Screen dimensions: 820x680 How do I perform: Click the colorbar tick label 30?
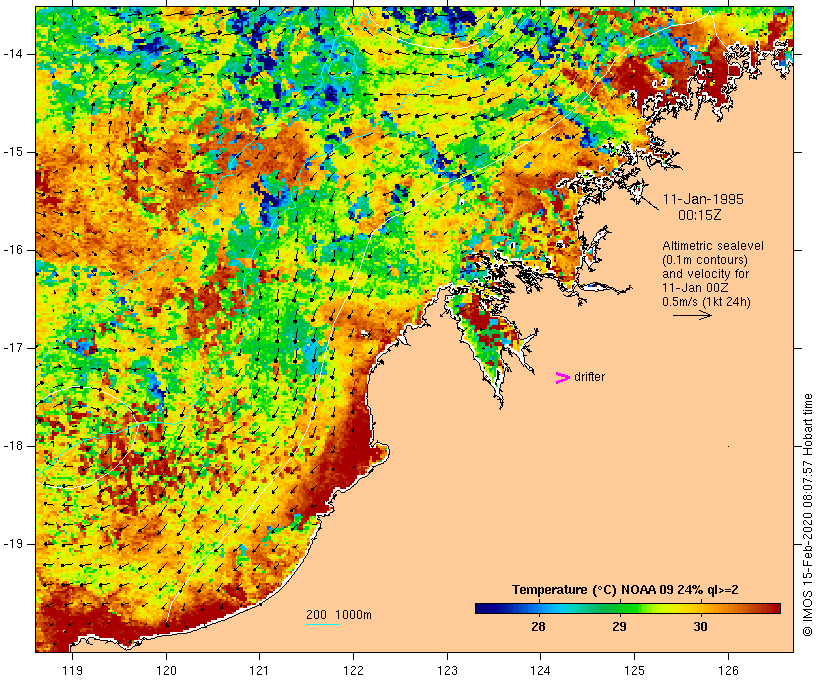point(700,626)
